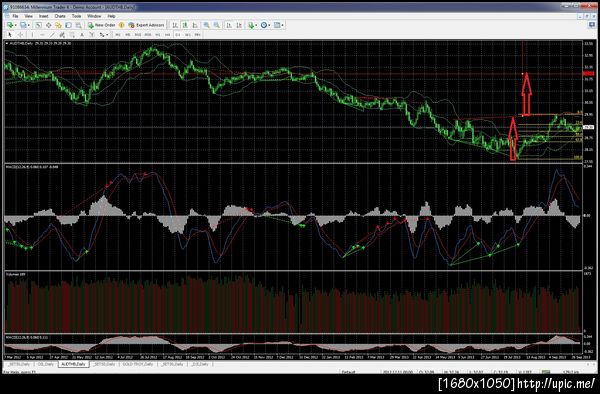Image resolution: width=600 pixels, height=394 pixels.
Task: Toggle the W1 weekly timeframe button
Action: click(188, 35)
